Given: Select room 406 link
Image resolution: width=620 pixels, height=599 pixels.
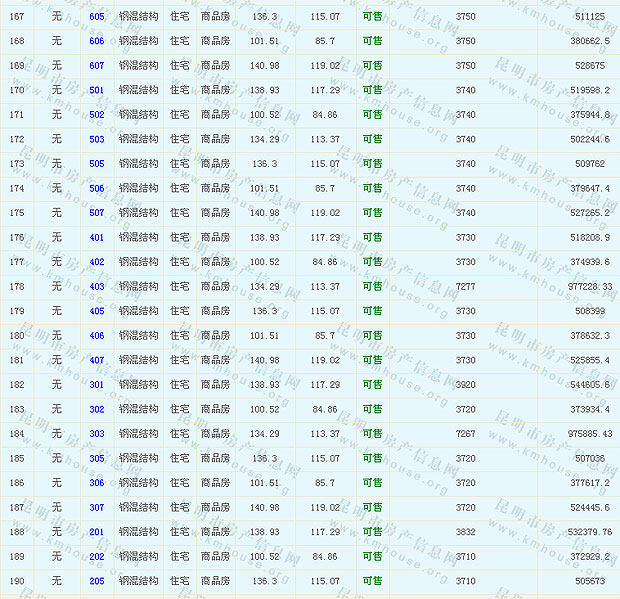Looking at the screenshot, I should coord(96,335).
